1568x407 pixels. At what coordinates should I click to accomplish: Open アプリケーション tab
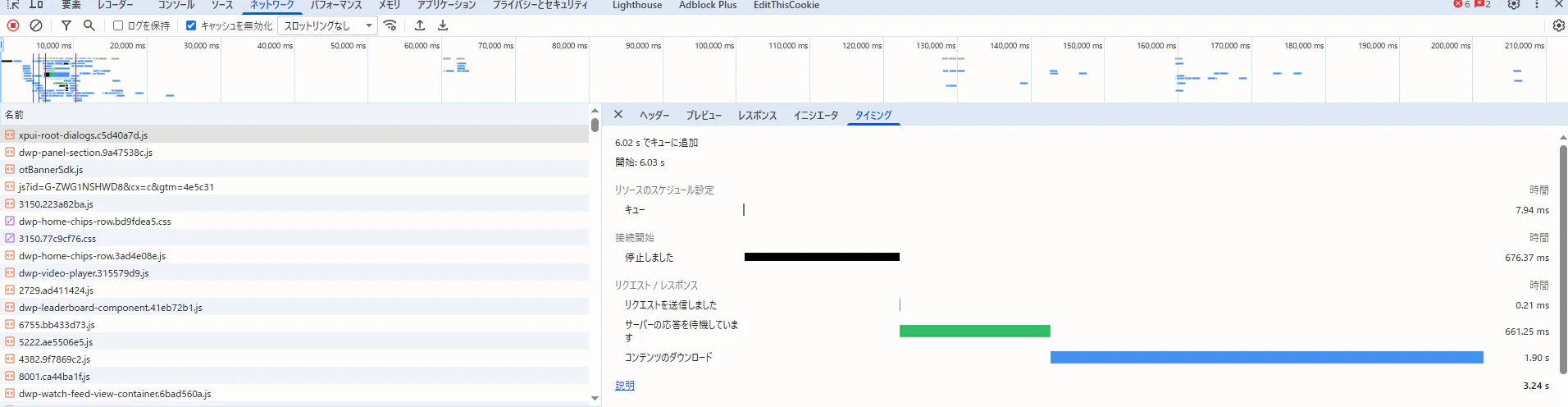point(447,5)
